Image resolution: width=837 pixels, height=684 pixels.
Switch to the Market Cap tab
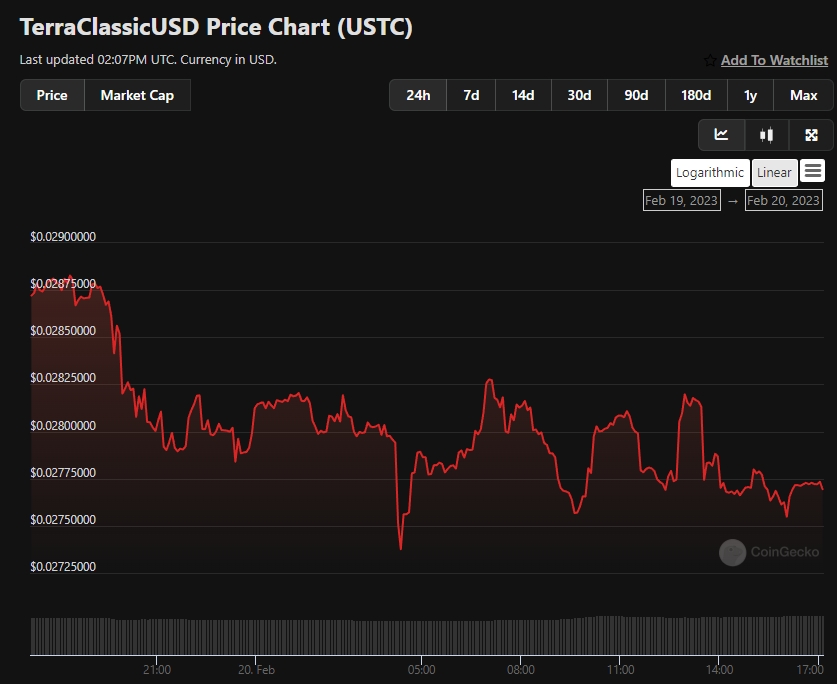[137, 95]
